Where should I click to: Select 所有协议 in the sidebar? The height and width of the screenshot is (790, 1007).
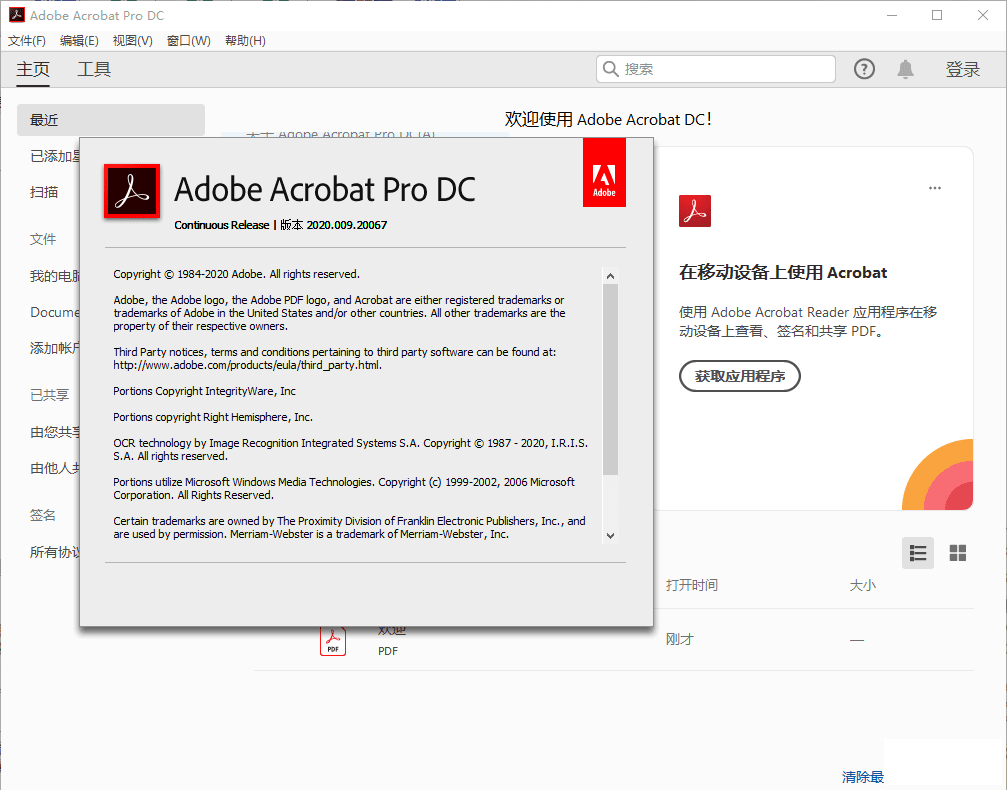tap(55, 552)
